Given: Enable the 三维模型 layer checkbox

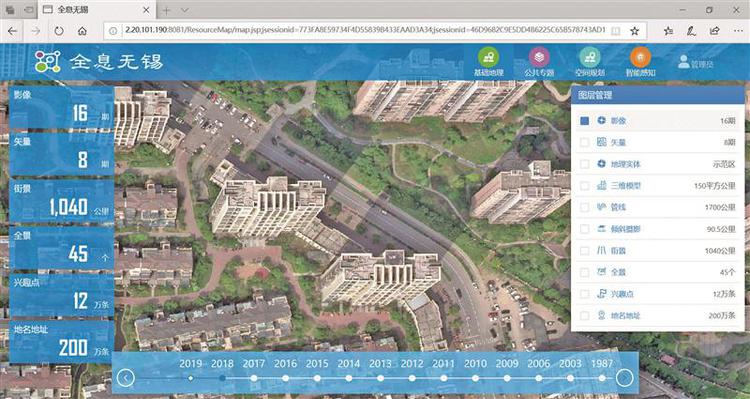Looking at the screenshot, I should [585, 186].
